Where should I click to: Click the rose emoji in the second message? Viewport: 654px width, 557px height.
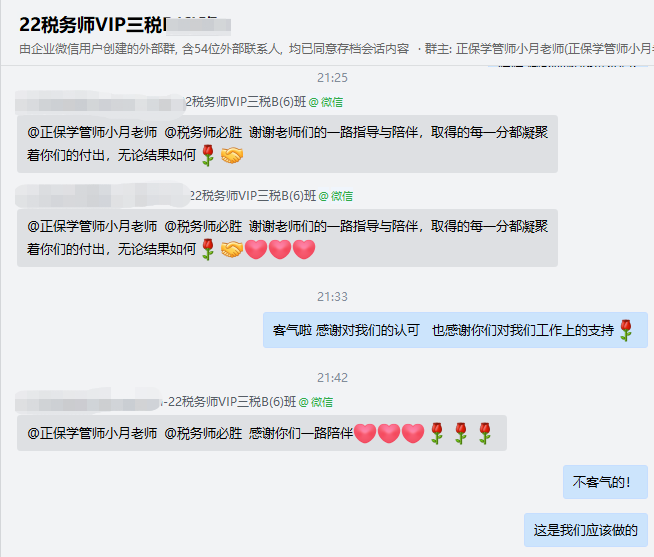pos(208,250)
